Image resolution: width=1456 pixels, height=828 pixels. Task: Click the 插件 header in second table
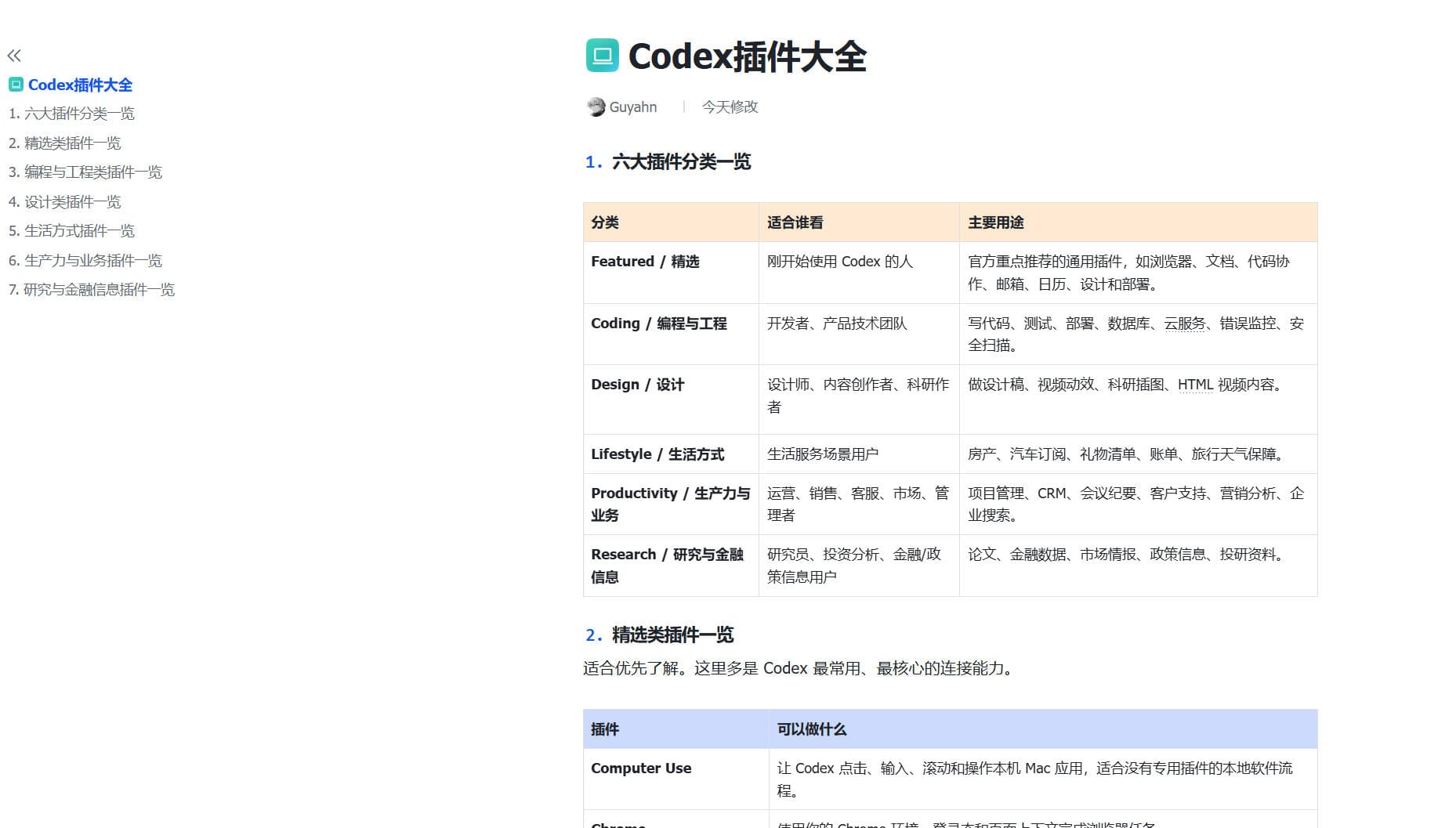point(676,729)
